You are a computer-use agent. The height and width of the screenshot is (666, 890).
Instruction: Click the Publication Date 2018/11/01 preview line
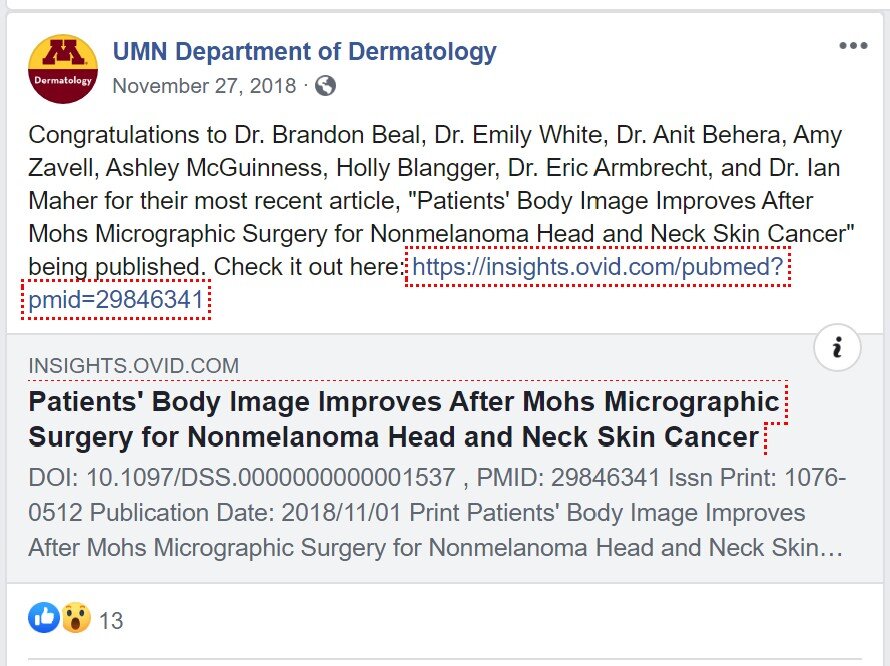[x=245, y=513]
